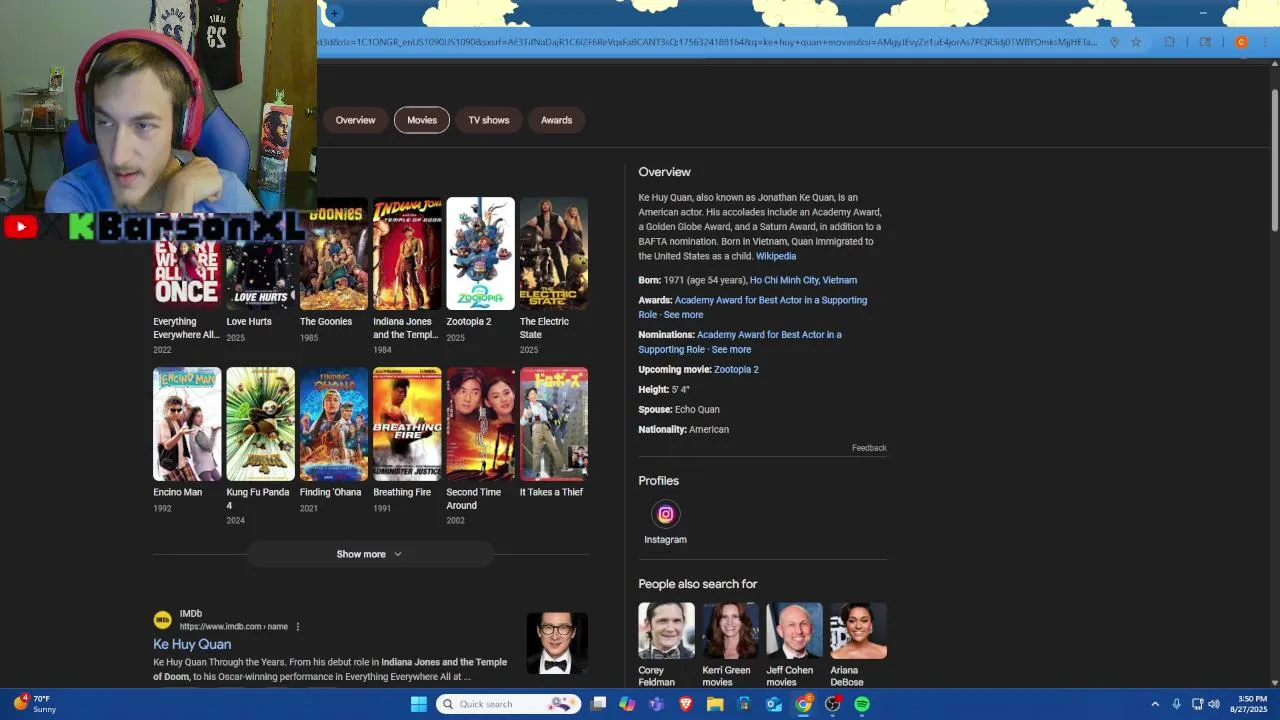Open the orange Chrome profile avatar
Image resolution: width=1280 pixels, height=720 pixels.
[x=1241, y=42]
